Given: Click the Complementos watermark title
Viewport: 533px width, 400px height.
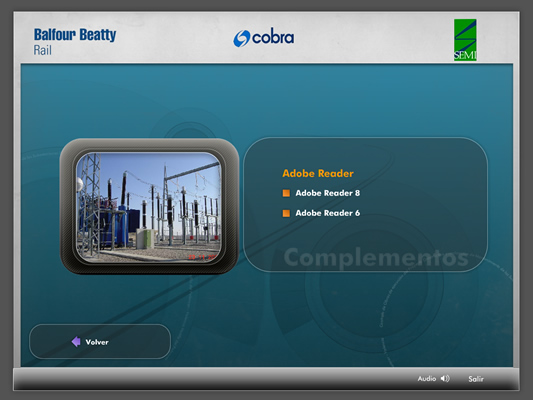Looking at the screenshot, I should click(376, 258).
